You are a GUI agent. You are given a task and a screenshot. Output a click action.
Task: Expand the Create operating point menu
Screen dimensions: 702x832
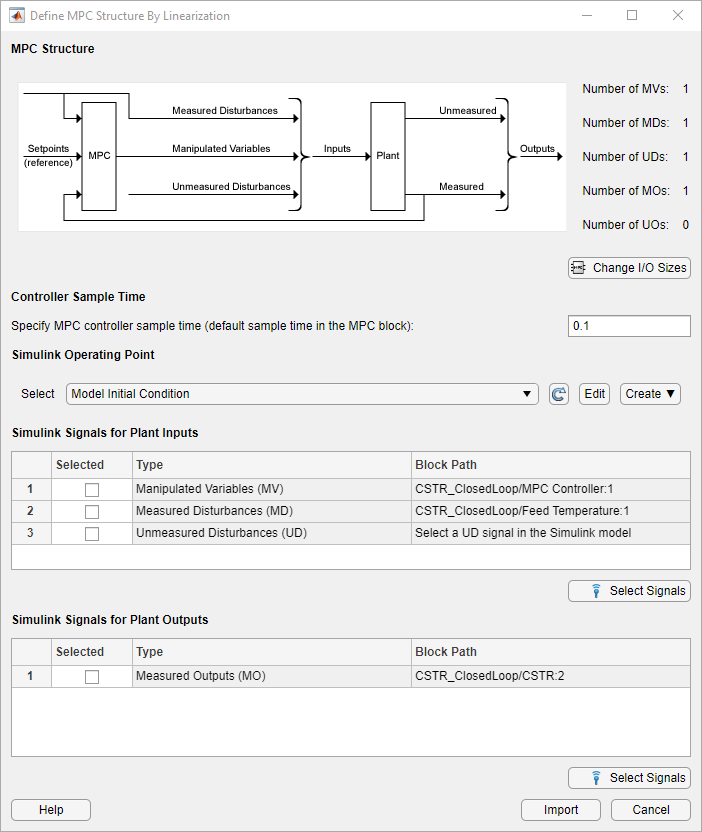651,394
